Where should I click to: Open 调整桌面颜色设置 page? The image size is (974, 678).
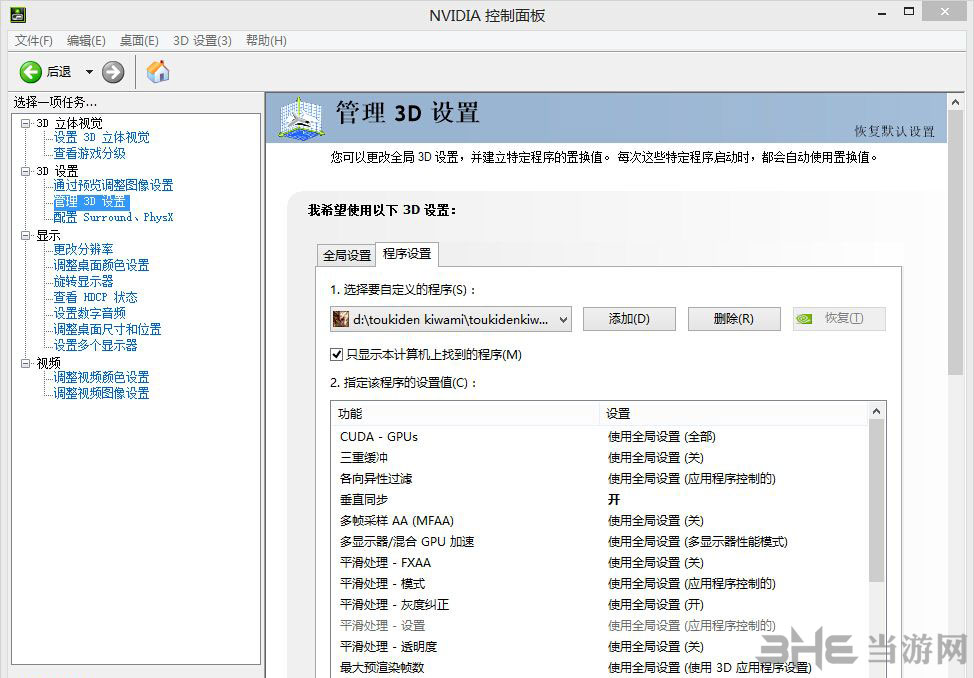coord(101,265)
